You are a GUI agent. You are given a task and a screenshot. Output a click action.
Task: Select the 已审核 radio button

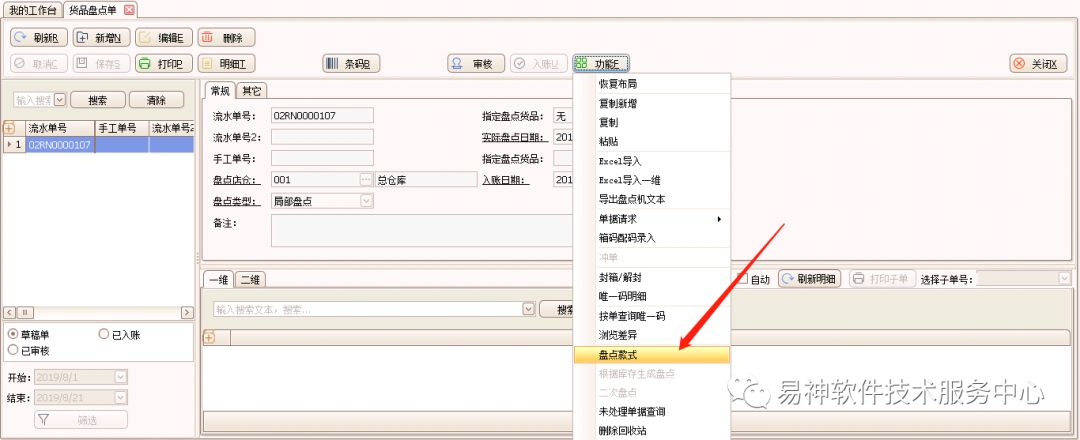coord(13,351)
